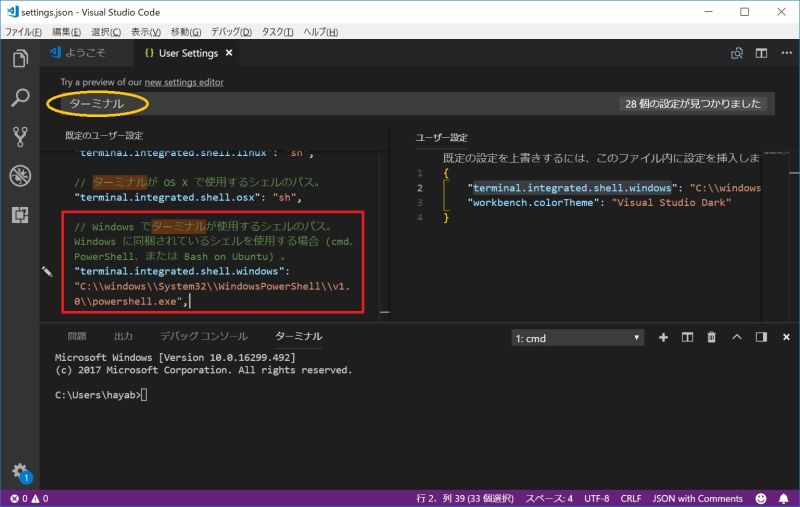Select the ターミナル panel tab

point(298,336)
